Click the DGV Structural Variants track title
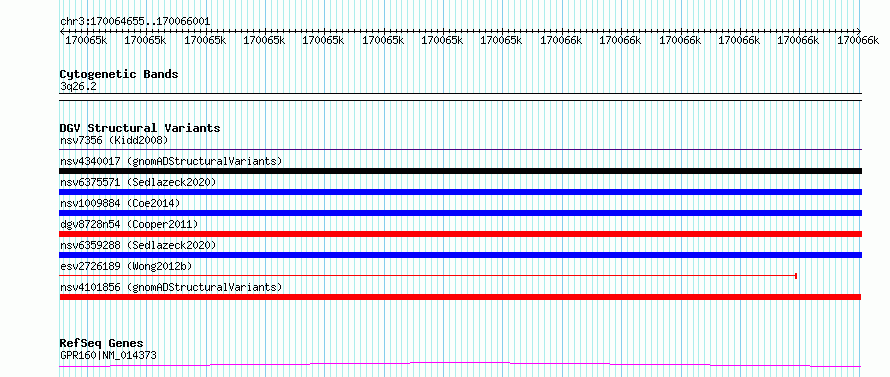This screenshot has width=890, height=377. [x=140, y=128]
